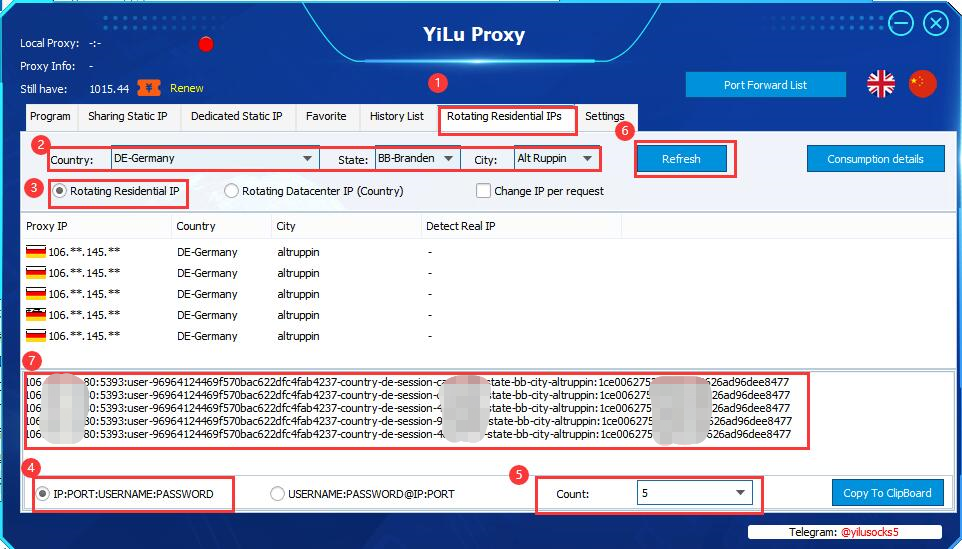Open the Count dropdown

[740, 493]
